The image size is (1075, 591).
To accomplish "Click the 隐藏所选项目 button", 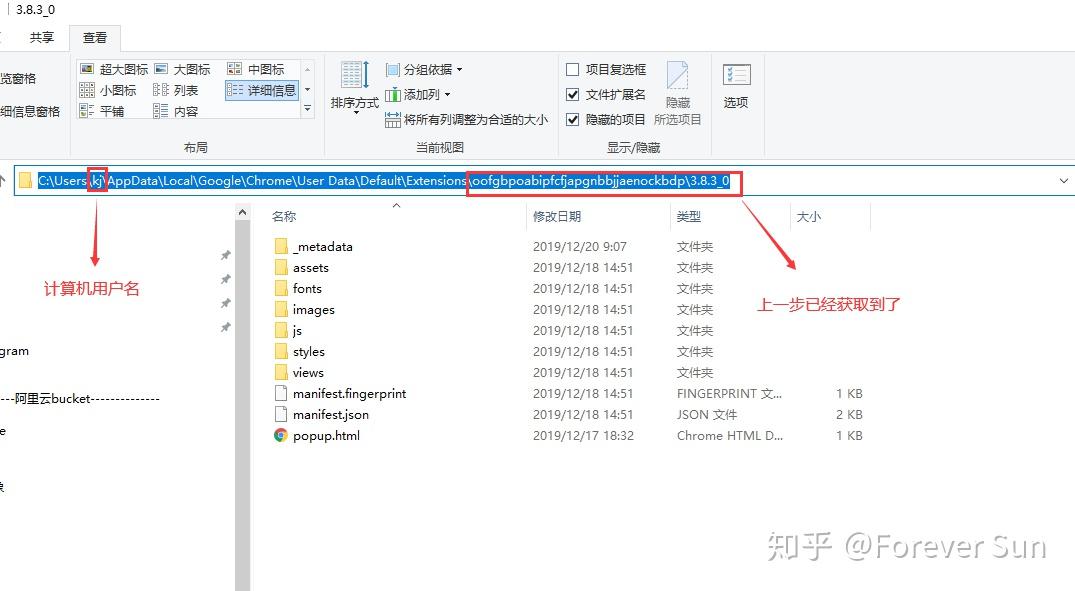I will (677, 93).
